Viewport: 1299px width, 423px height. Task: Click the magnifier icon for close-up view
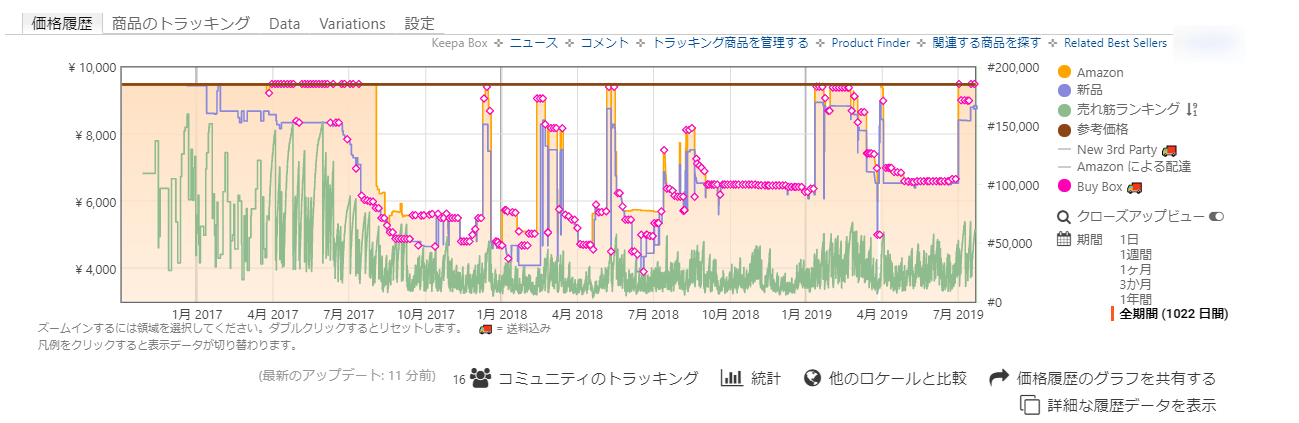(x=1064, y=216)
